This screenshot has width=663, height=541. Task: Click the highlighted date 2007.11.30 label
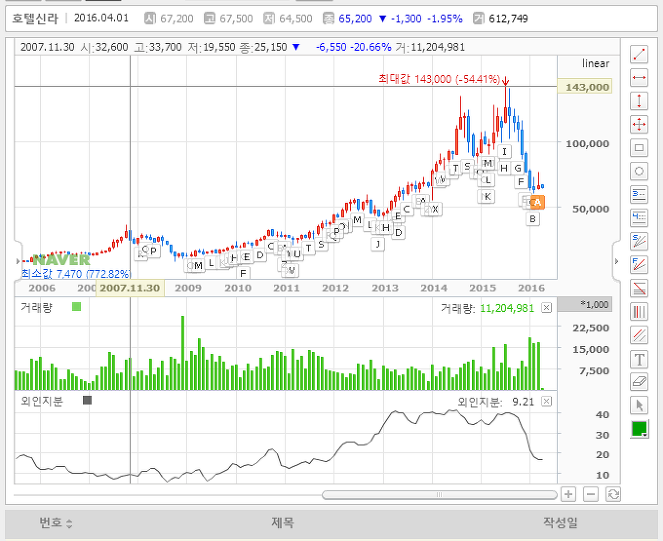click(130, 288)
